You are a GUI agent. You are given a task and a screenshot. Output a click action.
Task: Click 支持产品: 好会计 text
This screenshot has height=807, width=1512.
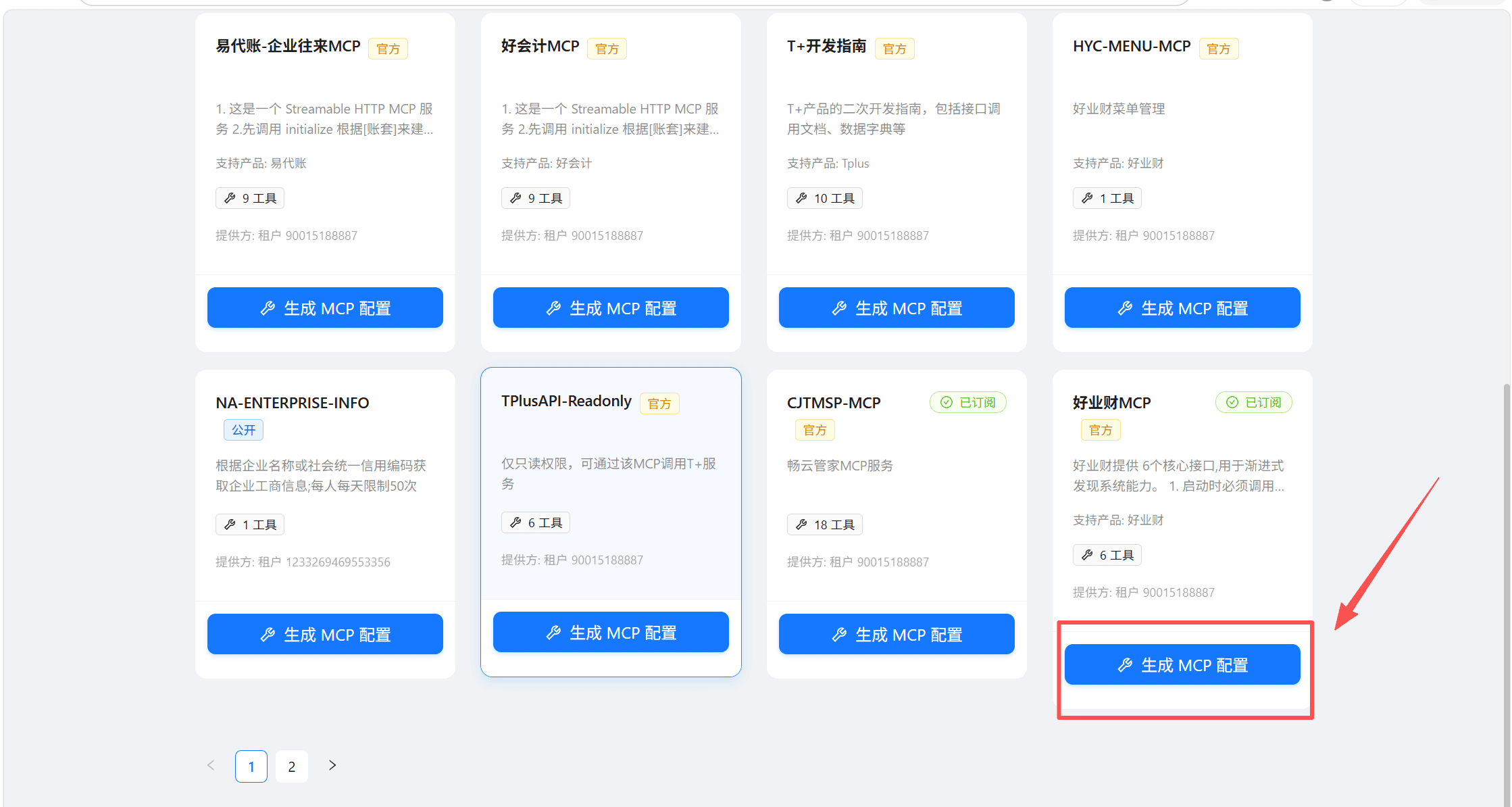pyautogui.click(x=547, y=163)
